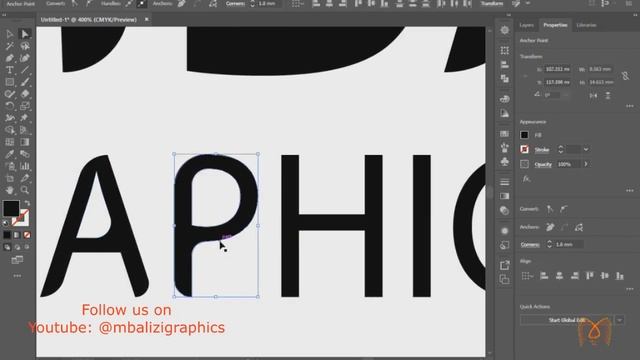Click the large black fill swatch in toolbar
640x360 pixels.
(x=11, y=209)
